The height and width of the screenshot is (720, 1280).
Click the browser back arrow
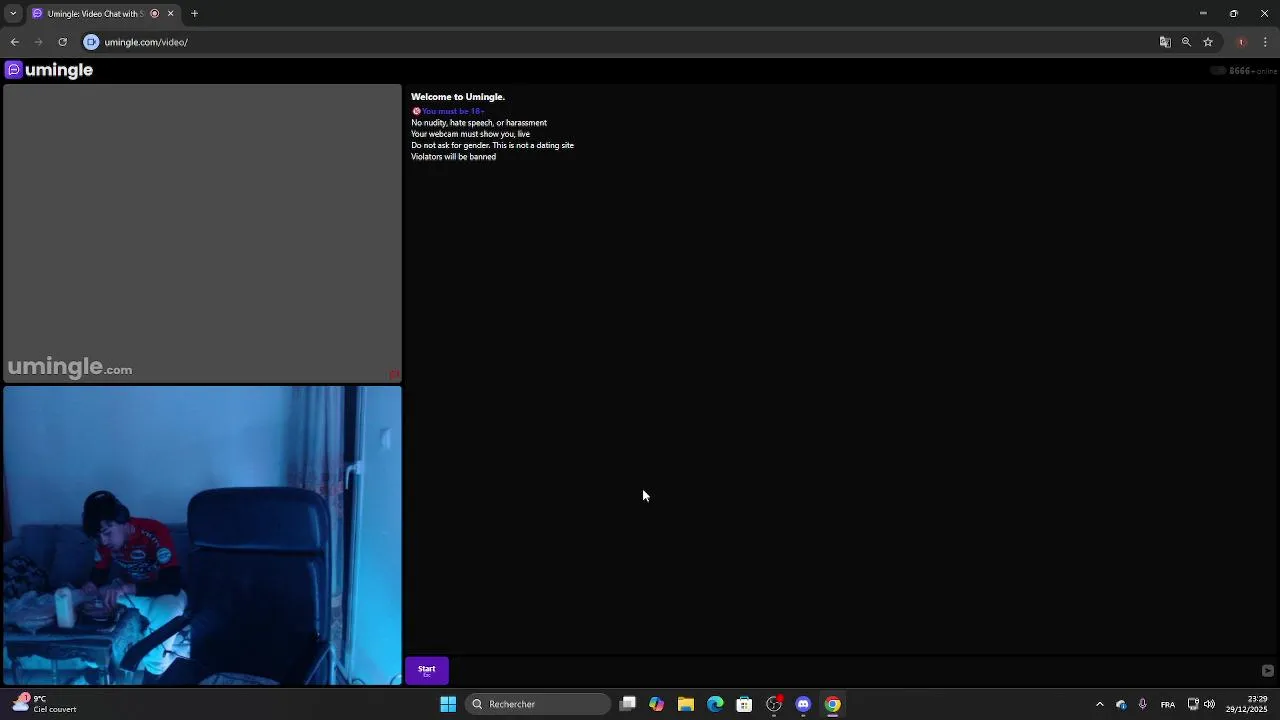14,42
